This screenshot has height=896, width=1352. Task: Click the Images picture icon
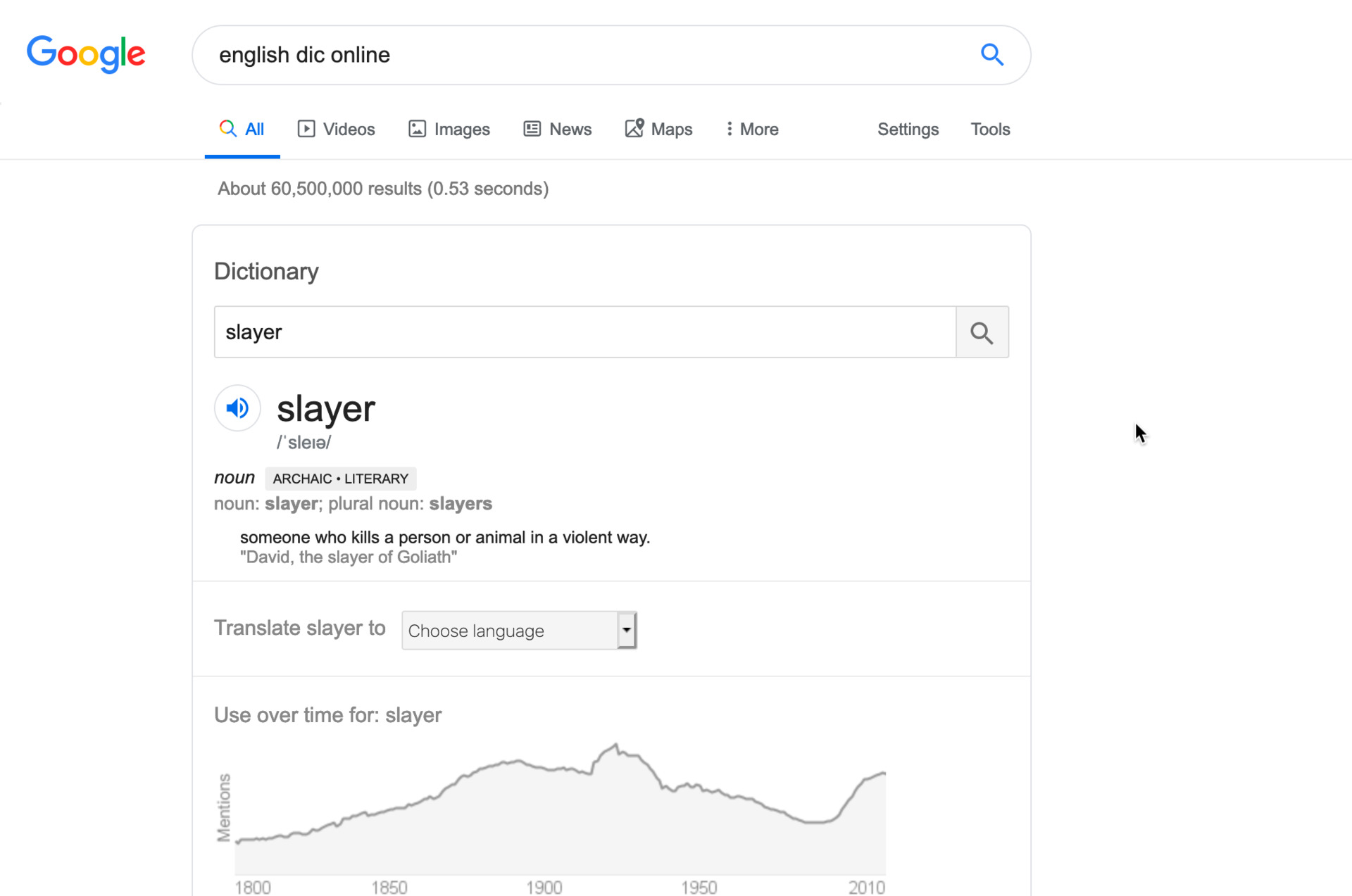(417, 129)
